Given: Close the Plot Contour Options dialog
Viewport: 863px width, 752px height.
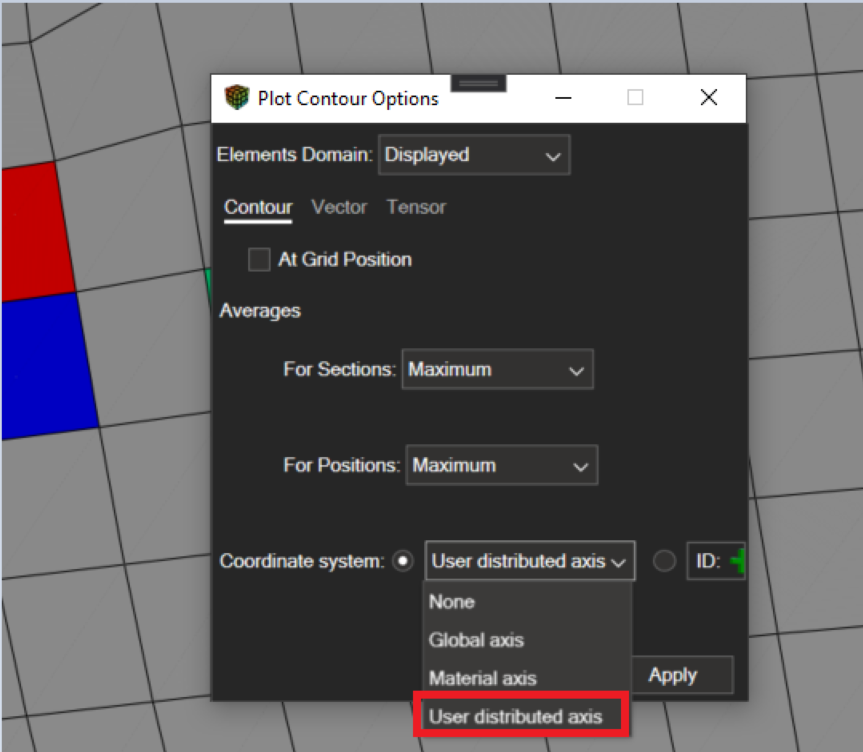Looking at the screenshot, I should [x=708, y=98].
